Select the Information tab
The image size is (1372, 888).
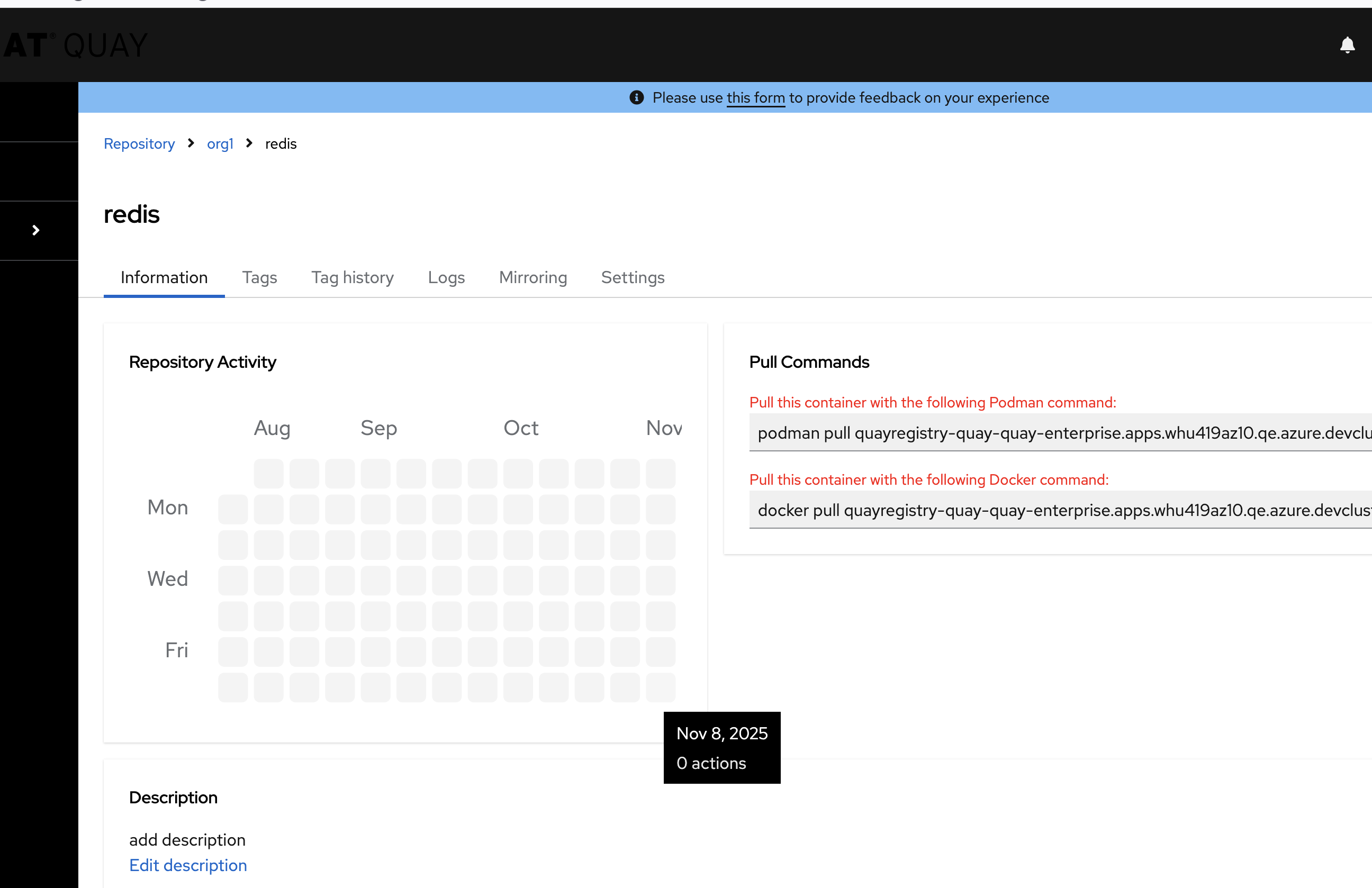click(x=164, y=278)
